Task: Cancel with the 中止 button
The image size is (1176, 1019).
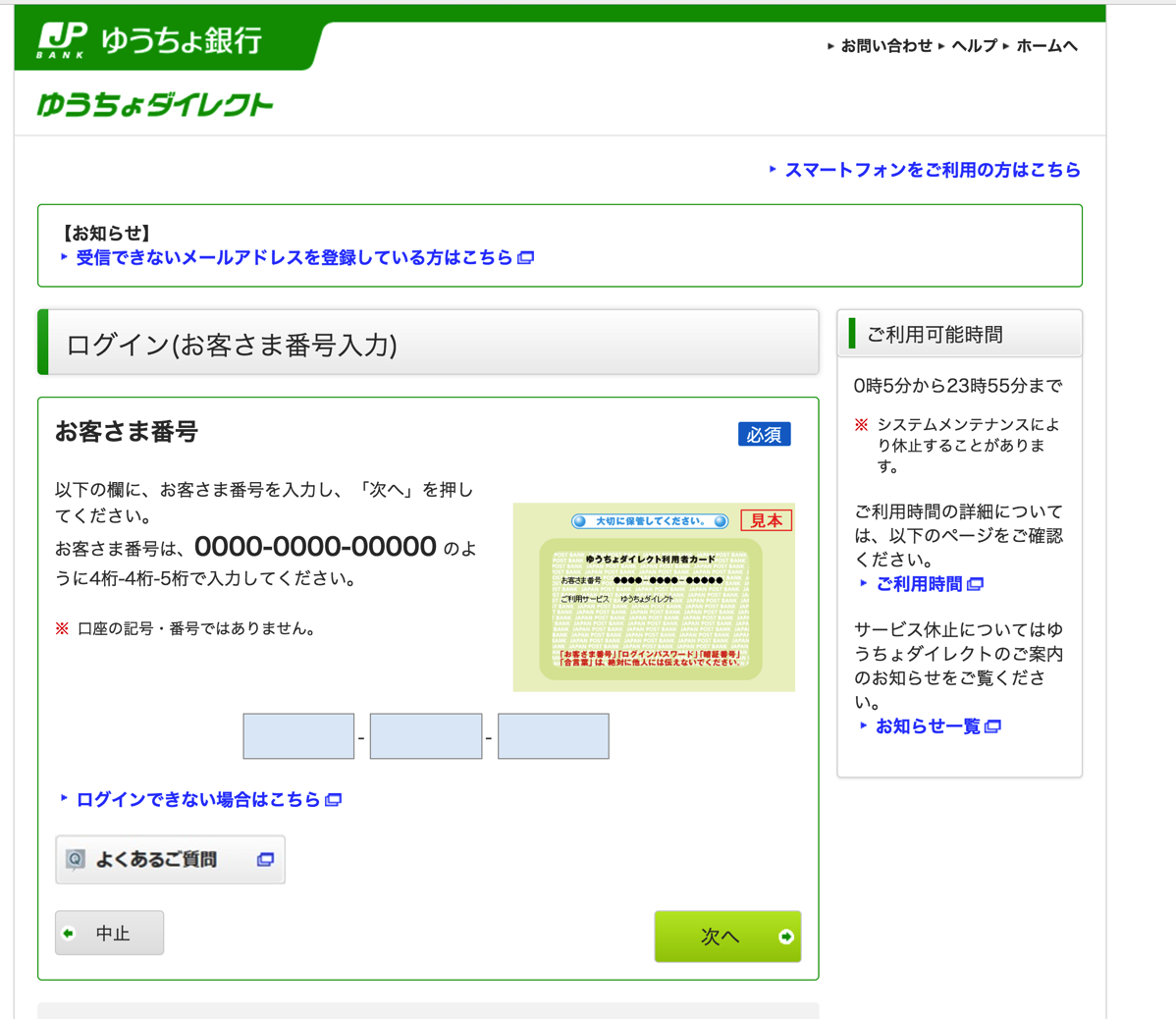Action: tap(110, 933)
